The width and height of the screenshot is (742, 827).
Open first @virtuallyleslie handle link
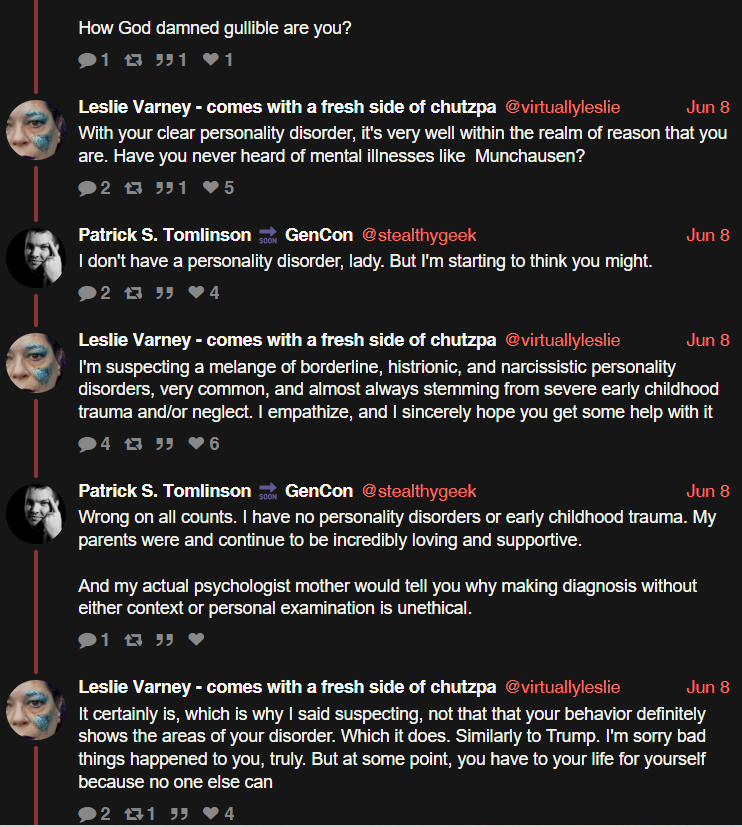[x=562, y=107]
